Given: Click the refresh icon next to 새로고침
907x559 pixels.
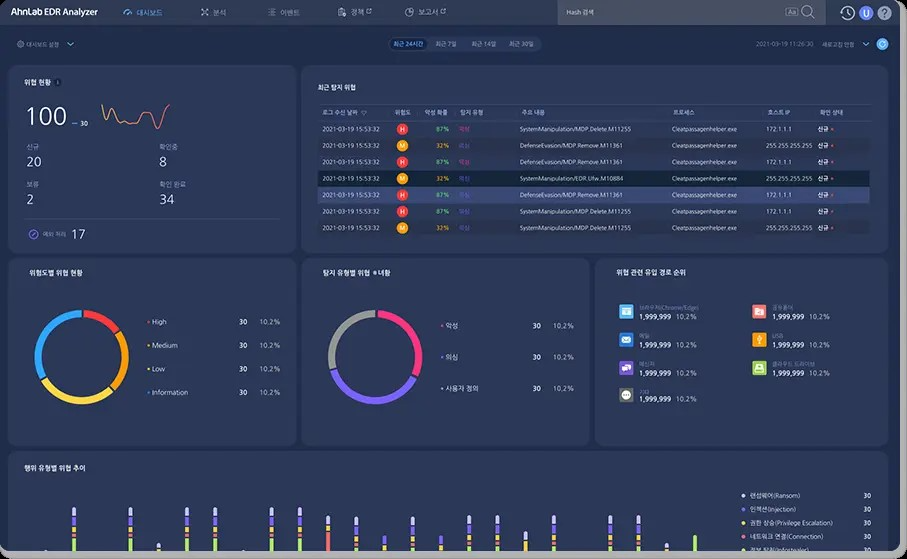Looking at the screenshot, I should tap(881, 44).
